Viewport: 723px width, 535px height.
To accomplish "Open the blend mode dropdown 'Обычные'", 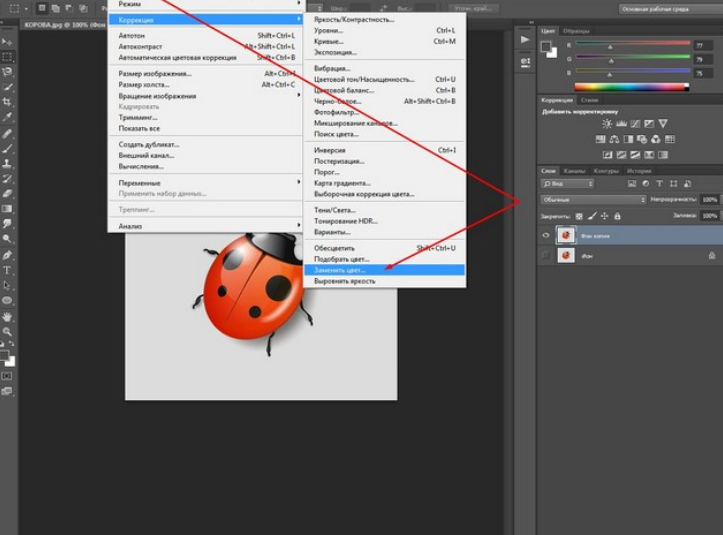I will (593, 200).
